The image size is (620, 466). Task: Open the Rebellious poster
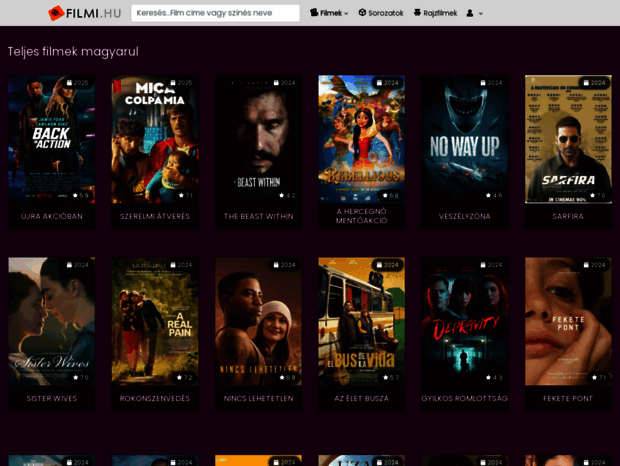tap(361, 139)
